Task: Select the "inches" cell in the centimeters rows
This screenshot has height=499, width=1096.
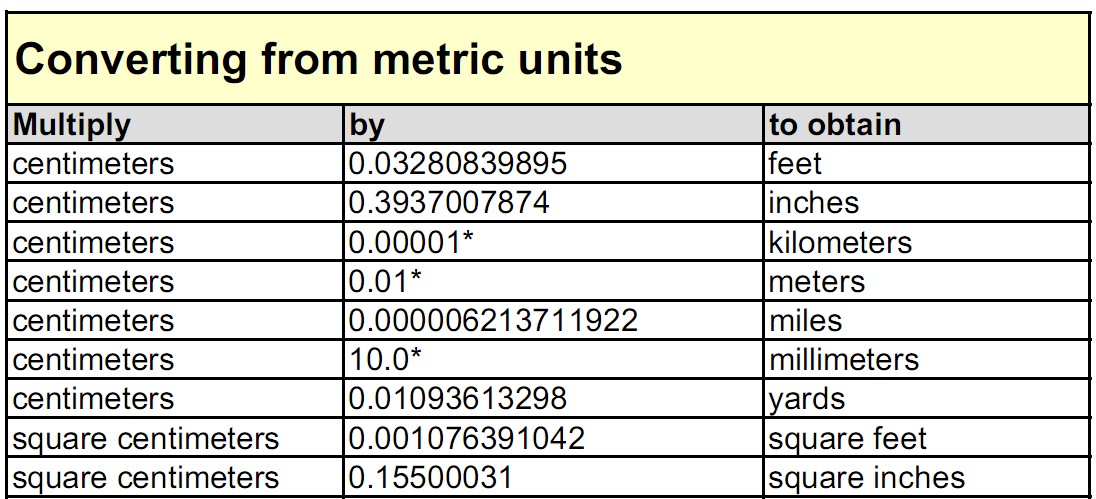Action: click(813, 203)
